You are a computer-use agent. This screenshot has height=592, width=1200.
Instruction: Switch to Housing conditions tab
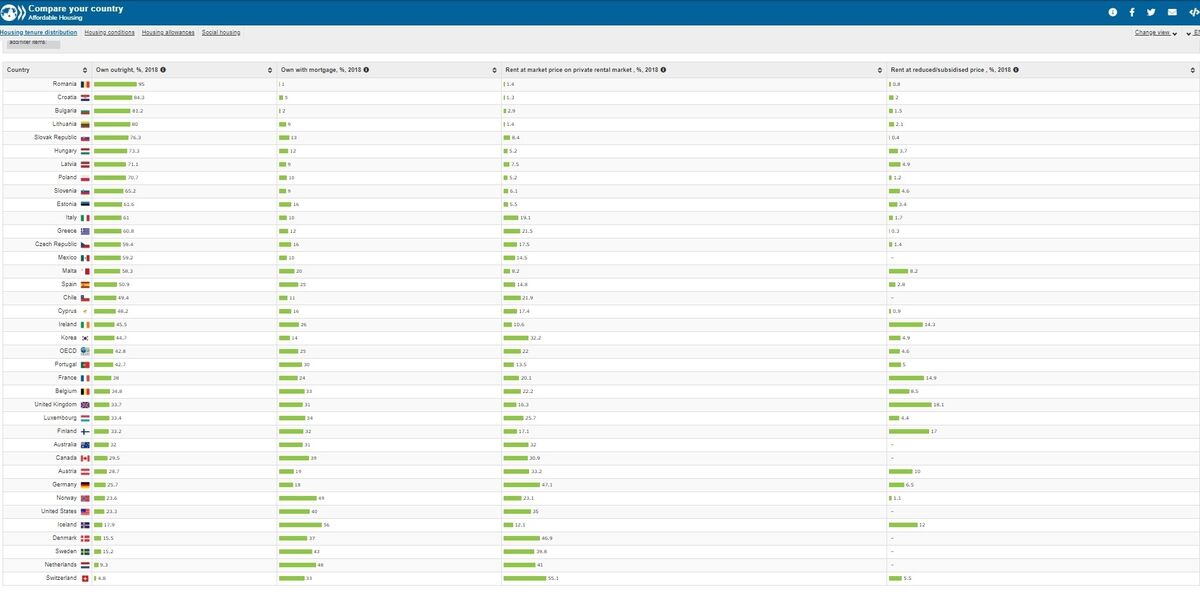(109, 33)
